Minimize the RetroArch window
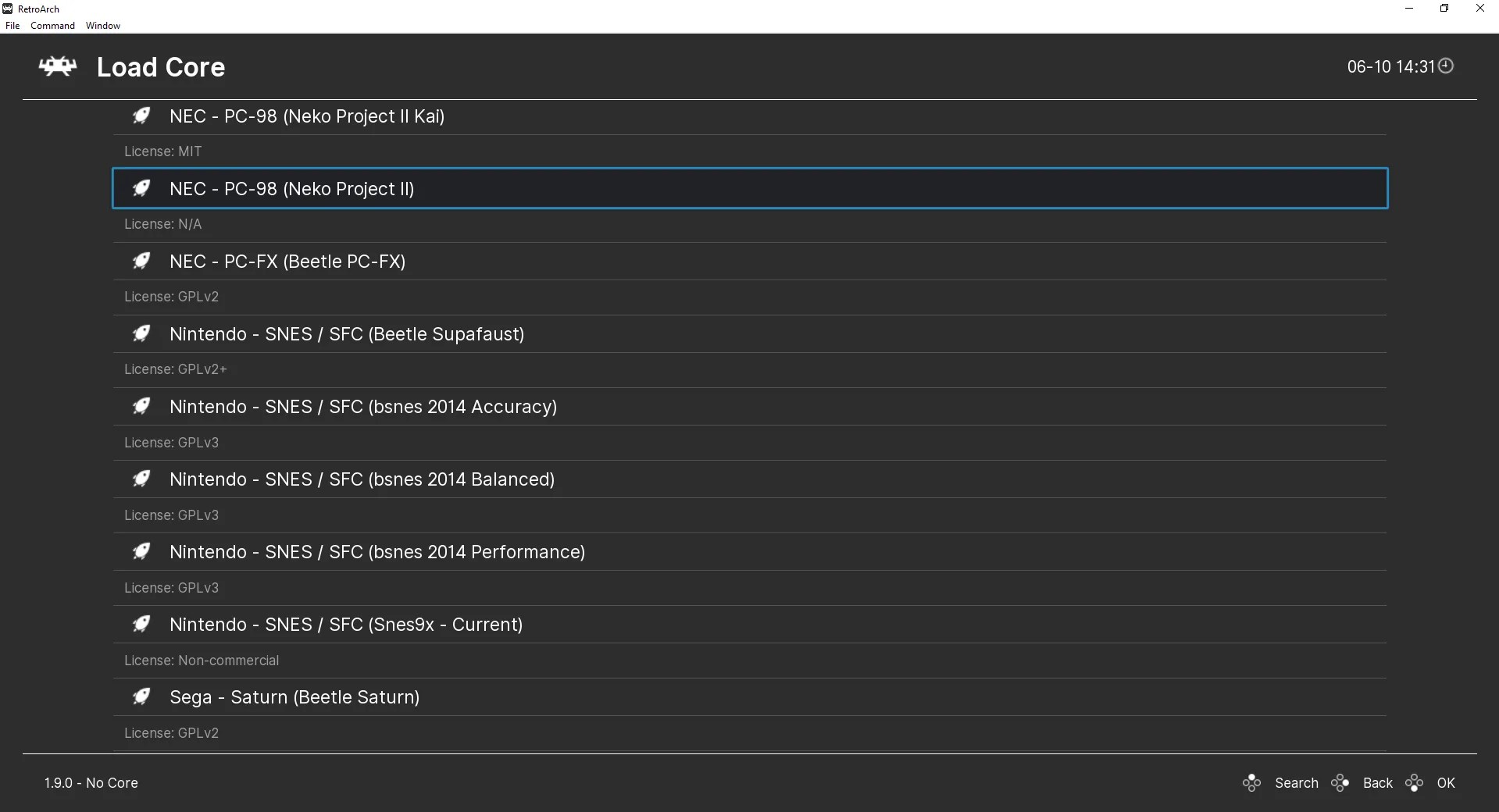The width and height of the screenshot is (1499, 812). 1409,9
